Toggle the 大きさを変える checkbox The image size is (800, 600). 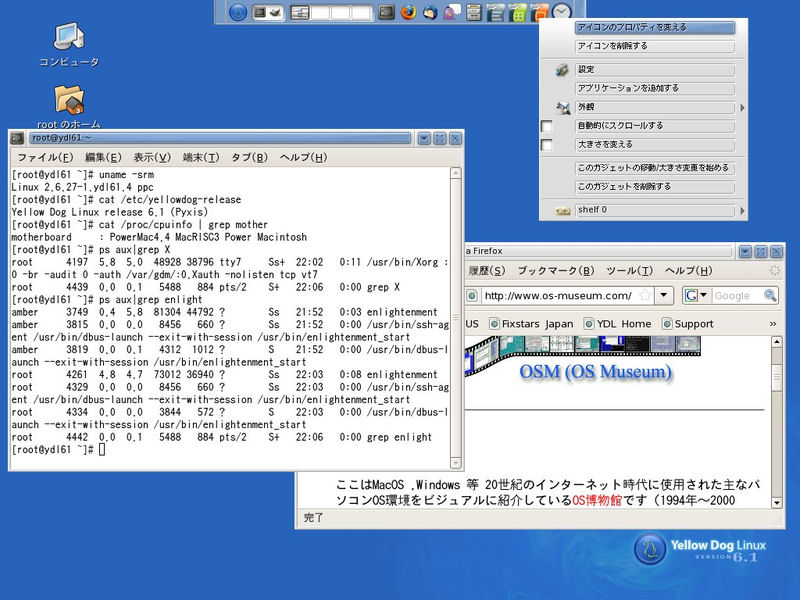[x=546, y=145]
